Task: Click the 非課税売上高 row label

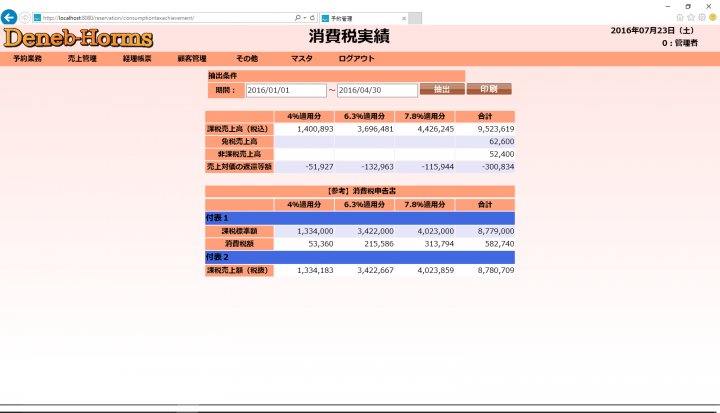Action: click(239, 154)
